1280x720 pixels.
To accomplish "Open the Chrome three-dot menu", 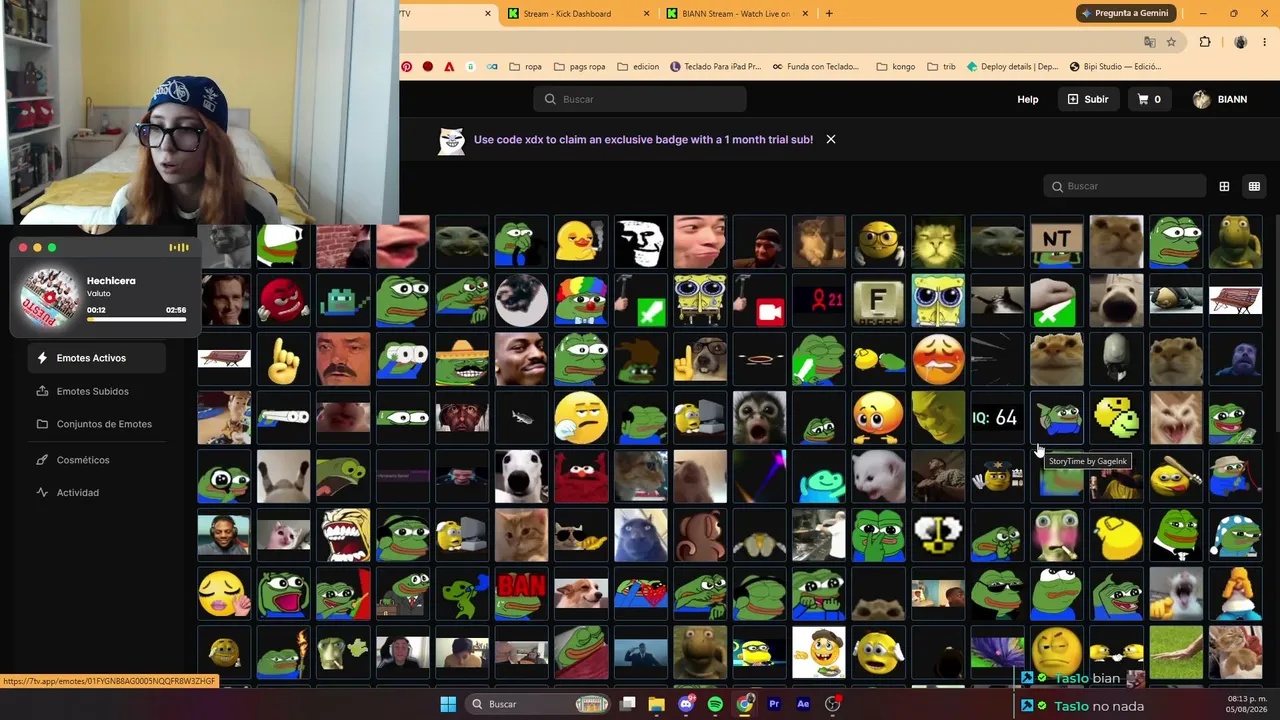I will (1265, 42).
